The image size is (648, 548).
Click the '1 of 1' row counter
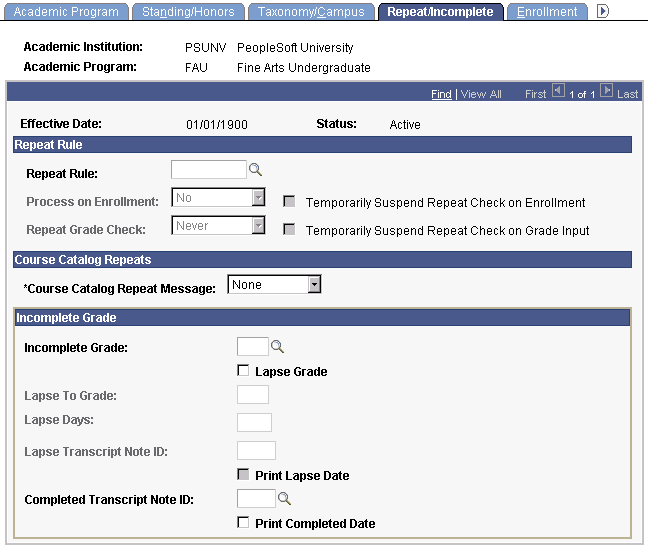(x=582, y=94)
